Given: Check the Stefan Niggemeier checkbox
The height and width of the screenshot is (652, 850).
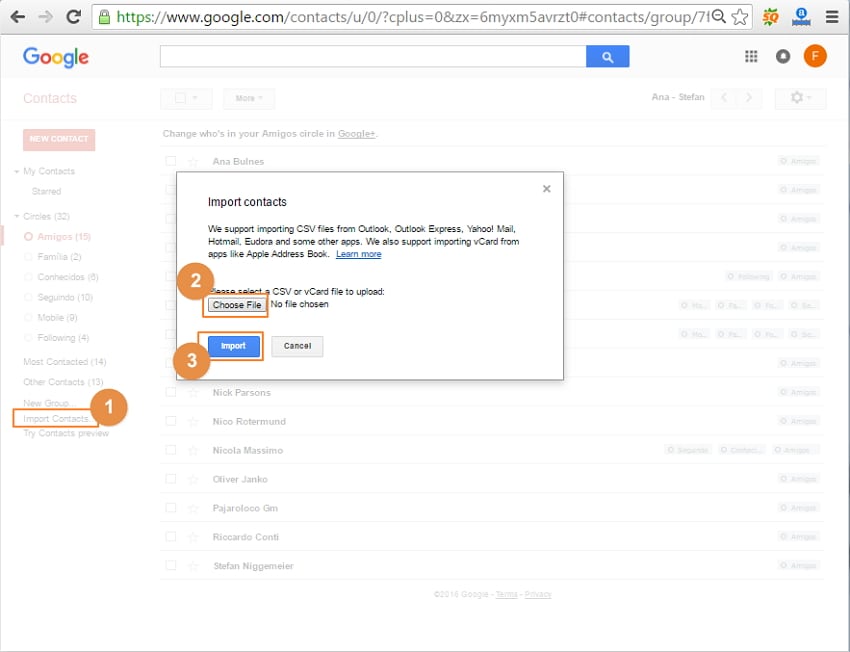Looking at the screenshot, I should (171, 565).
